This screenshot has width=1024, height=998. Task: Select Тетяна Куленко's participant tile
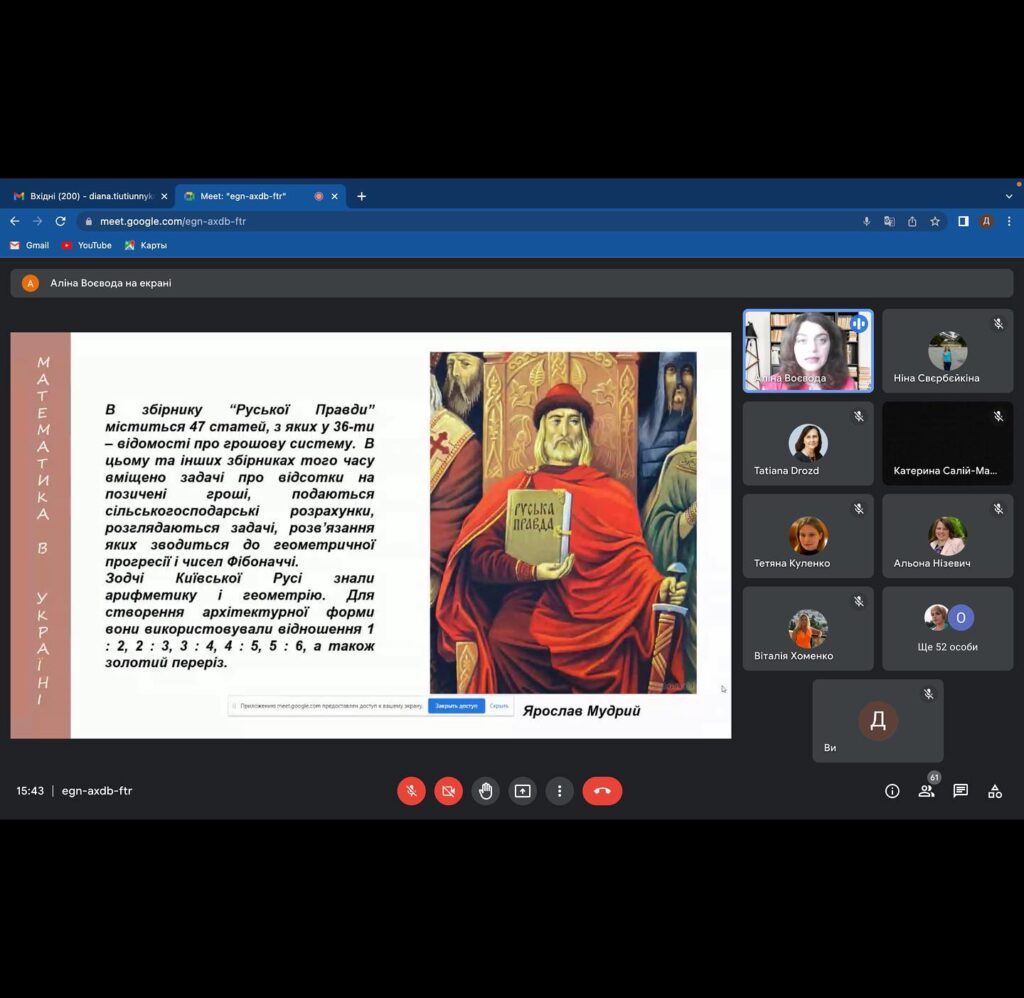coord(808,536)
